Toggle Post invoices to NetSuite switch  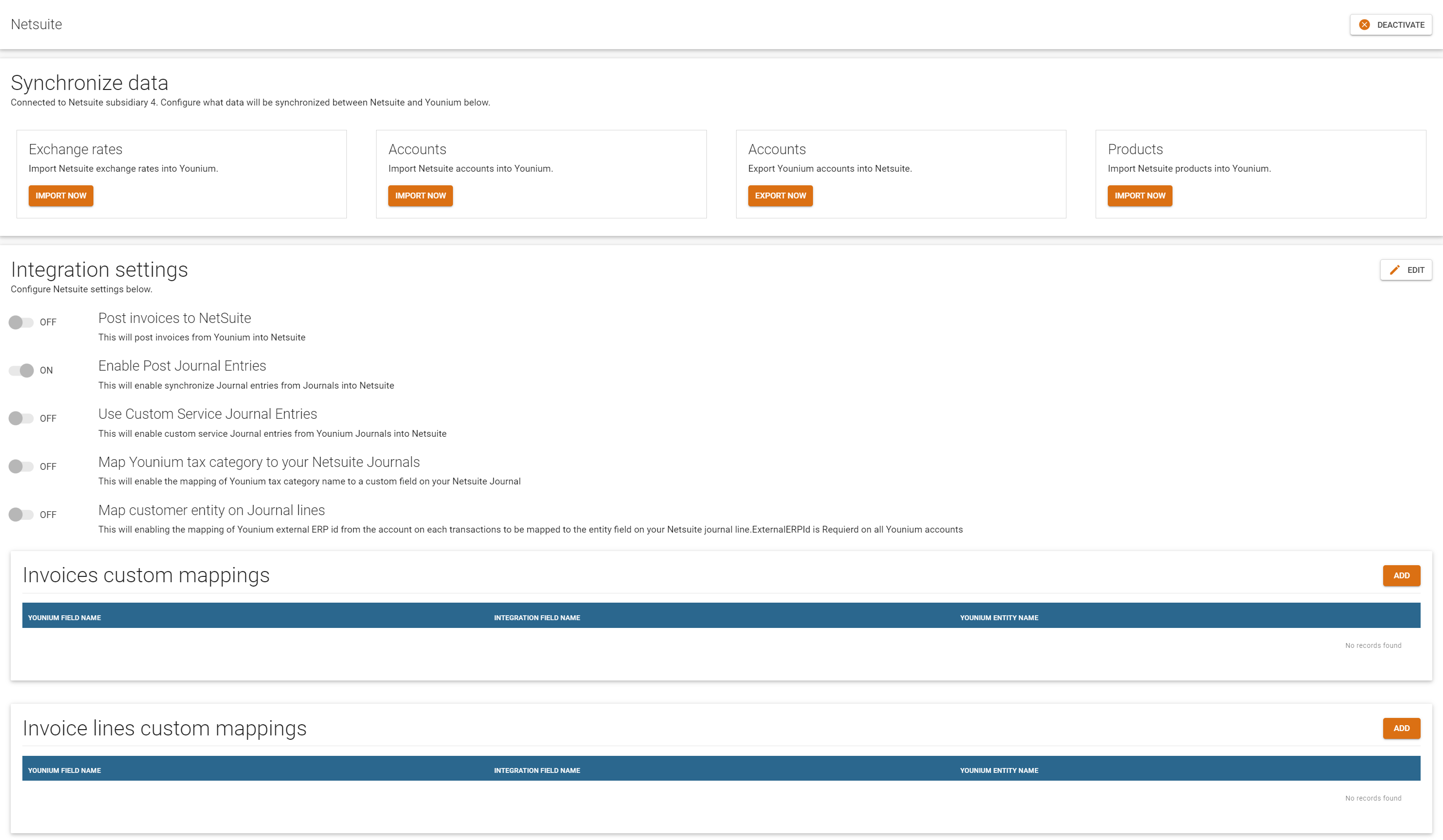[21, 322]
